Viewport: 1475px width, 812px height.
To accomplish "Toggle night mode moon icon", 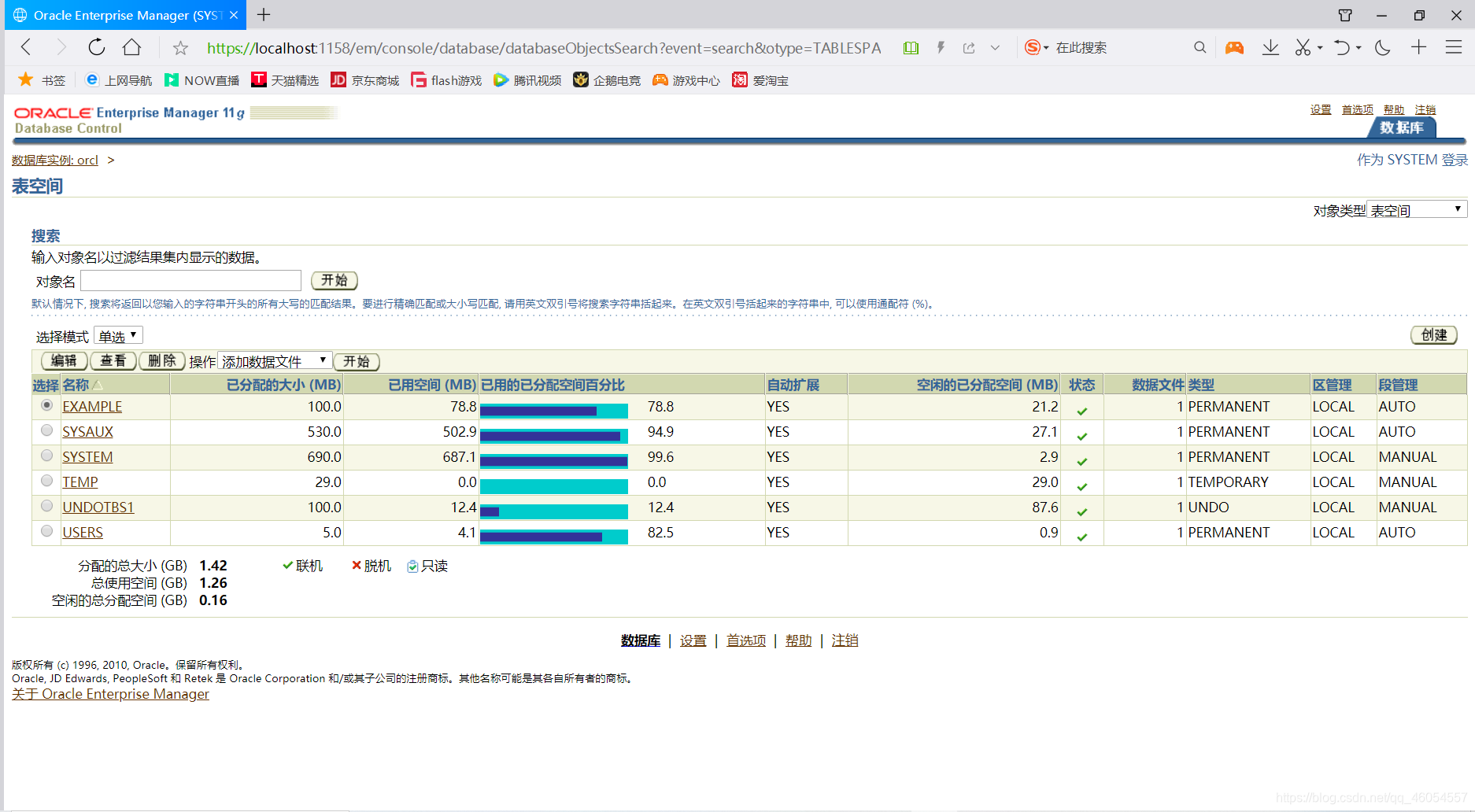I will coord(1382,48).
